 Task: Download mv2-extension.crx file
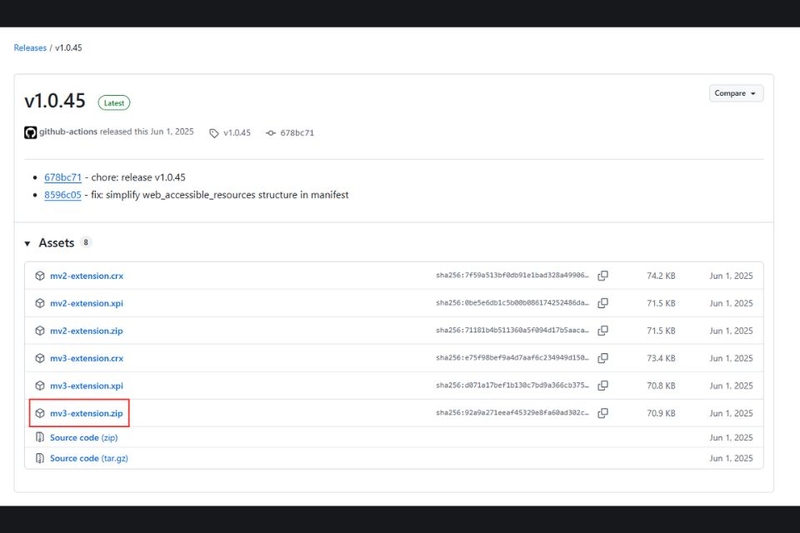87,276
